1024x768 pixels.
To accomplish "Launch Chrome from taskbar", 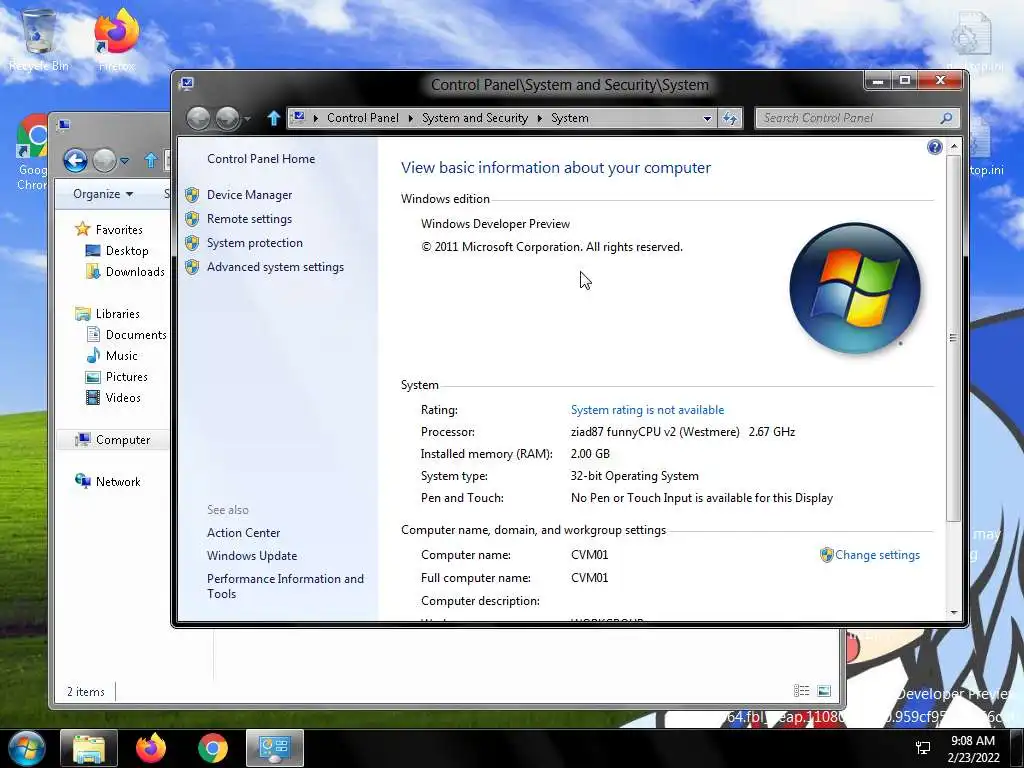I will pyautogui.click(x=213, y=748).
